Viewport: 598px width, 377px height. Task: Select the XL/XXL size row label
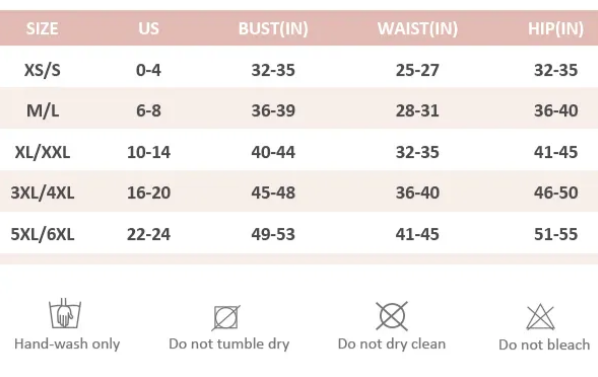[x=42, y=152]
